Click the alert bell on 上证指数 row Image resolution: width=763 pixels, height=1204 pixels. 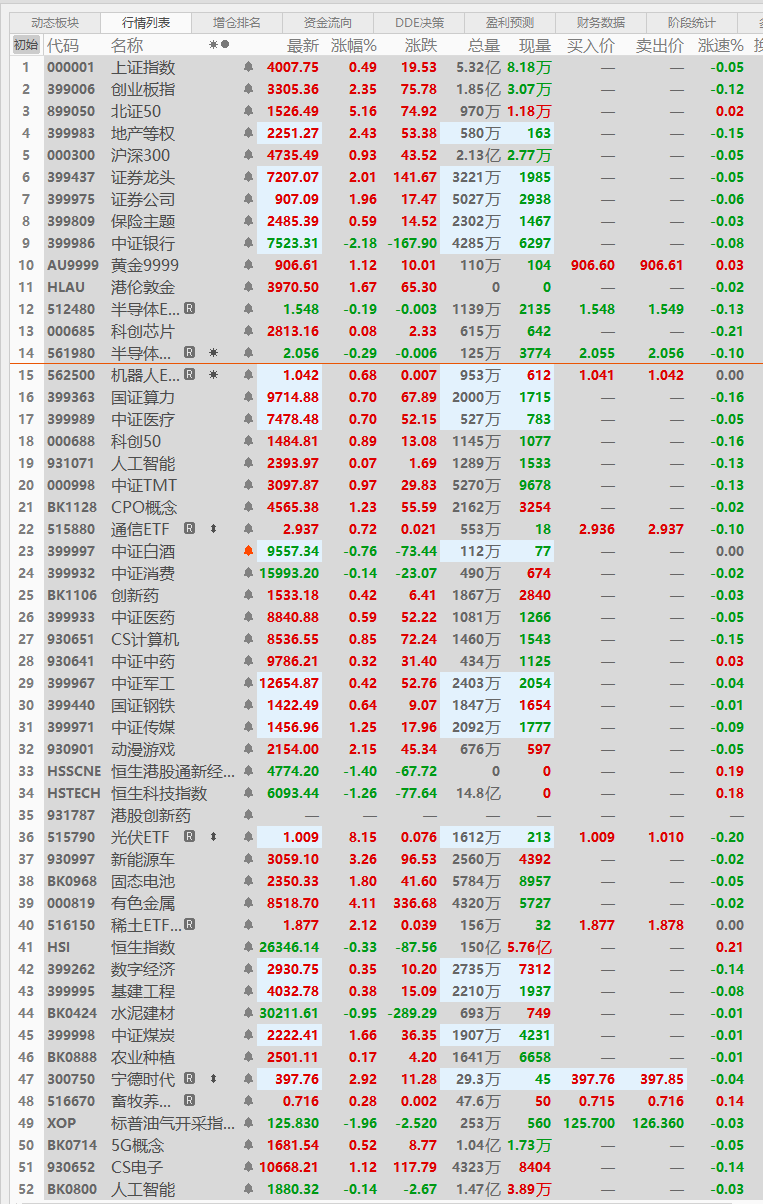(248, 67)
